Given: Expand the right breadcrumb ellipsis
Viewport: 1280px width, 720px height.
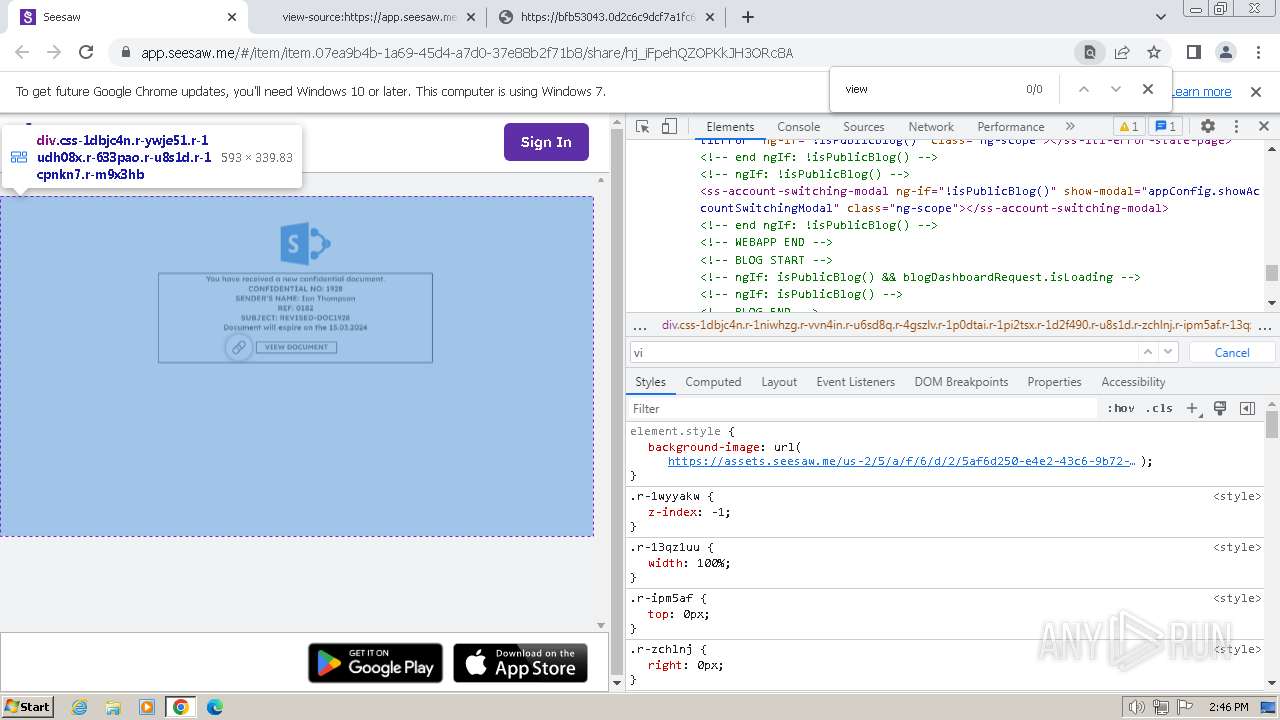Looking at the screenshot, I should pos(1264,325).
